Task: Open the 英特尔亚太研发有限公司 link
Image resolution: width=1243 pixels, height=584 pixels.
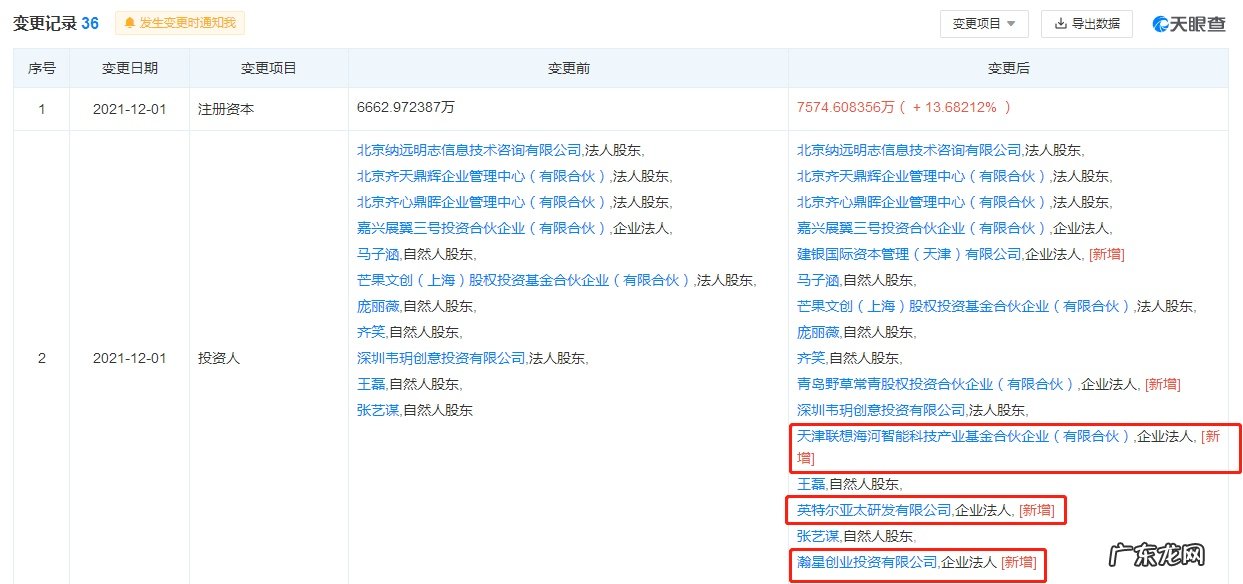Action: click(876, 510)
